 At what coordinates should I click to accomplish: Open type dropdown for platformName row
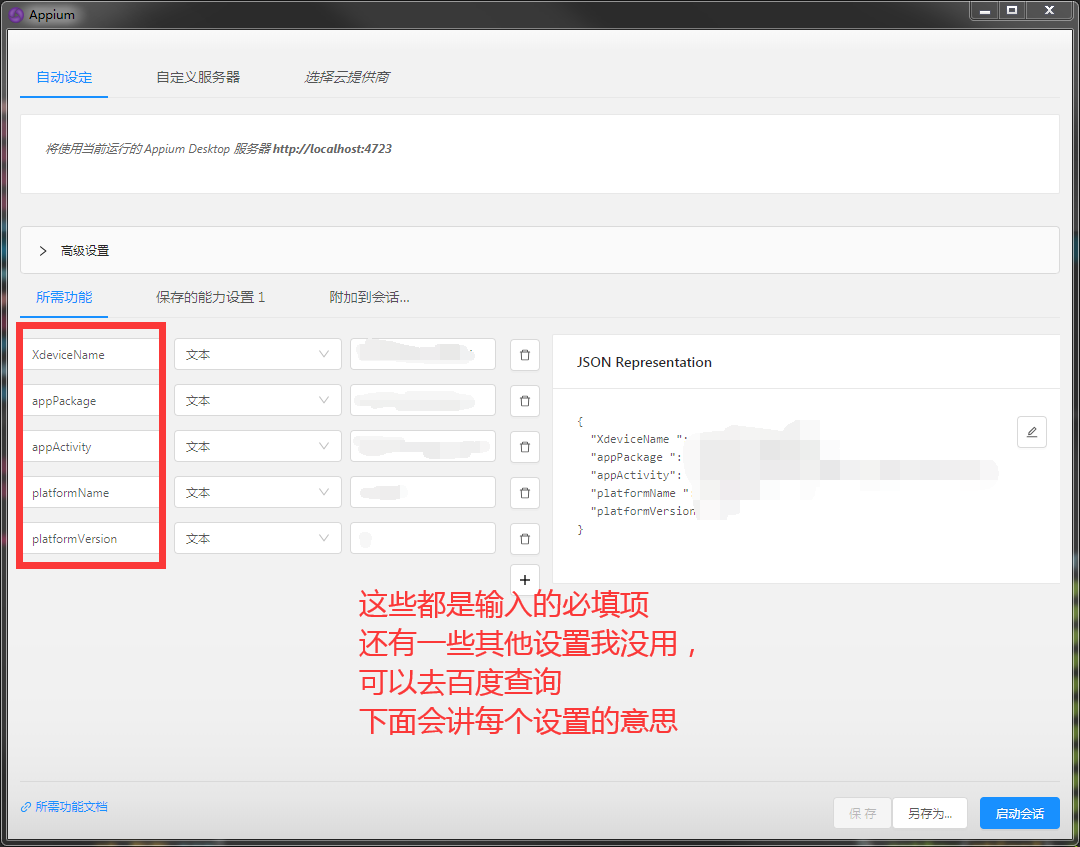pos(258,493)
